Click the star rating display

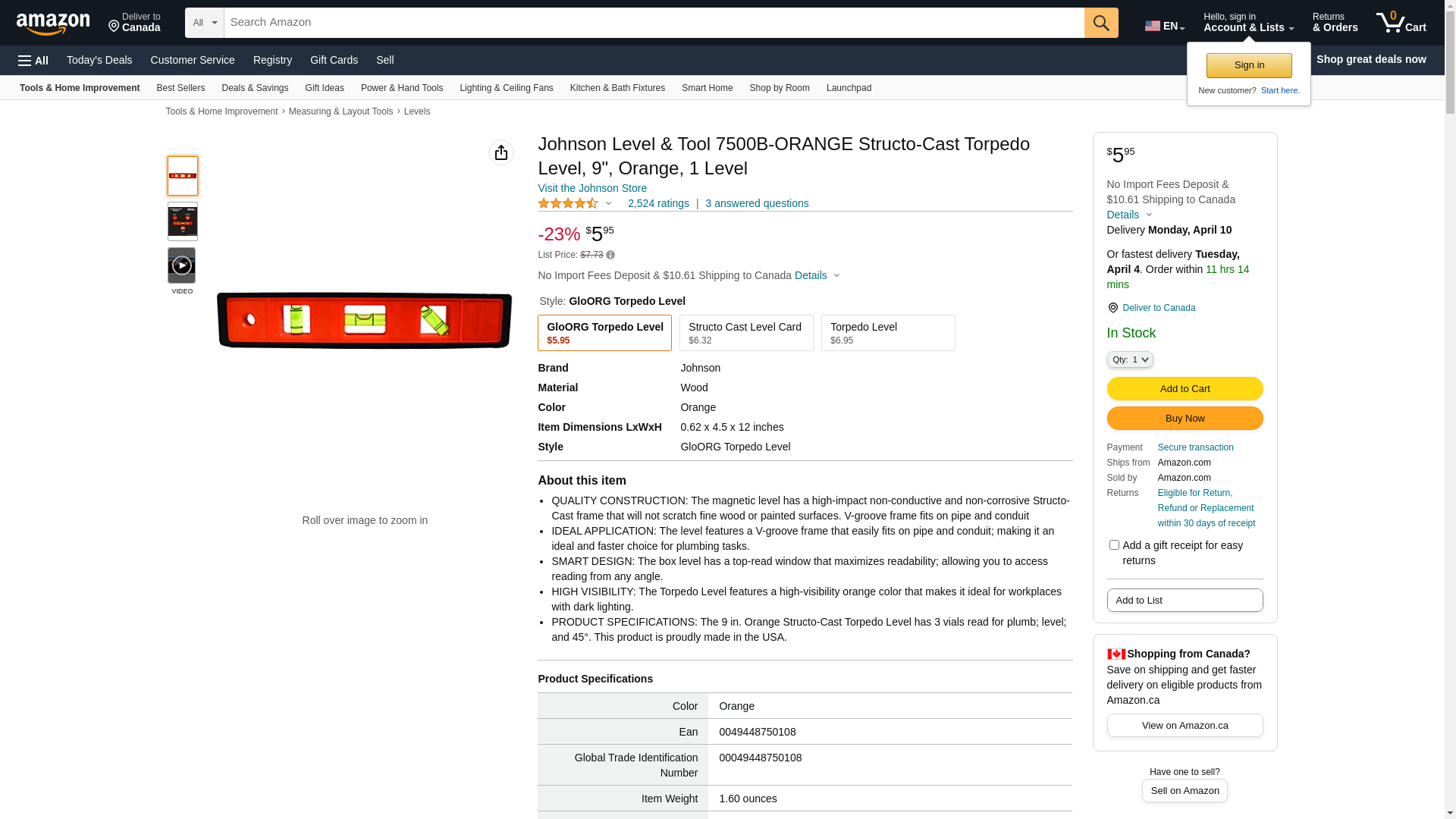(568, 203)
